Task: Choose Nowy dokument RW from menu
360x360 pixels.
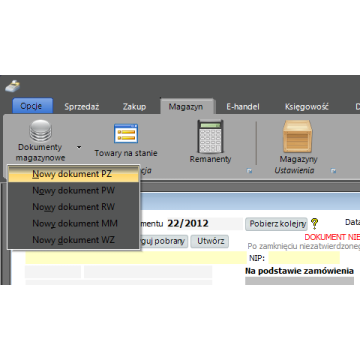Action: tap(73, 207)
